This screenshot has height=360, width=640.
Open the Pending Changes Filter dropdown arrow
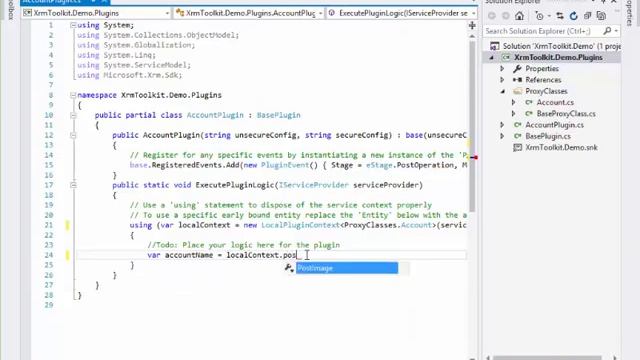(549, 16)
